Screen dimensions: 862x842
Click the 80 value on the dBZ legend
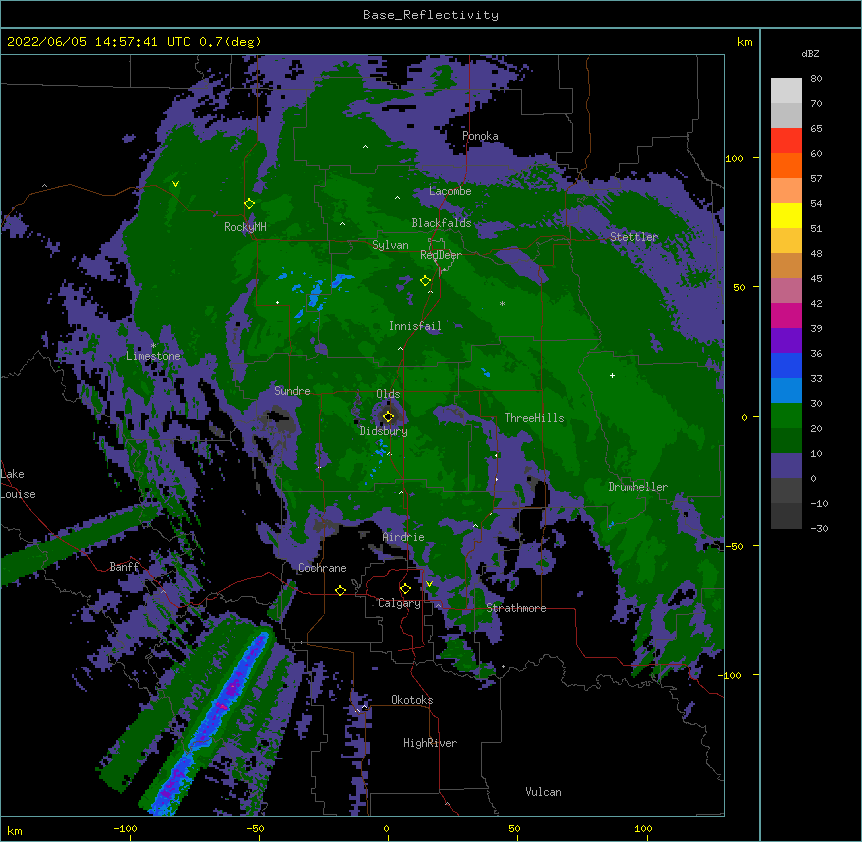tap(816, 79)
